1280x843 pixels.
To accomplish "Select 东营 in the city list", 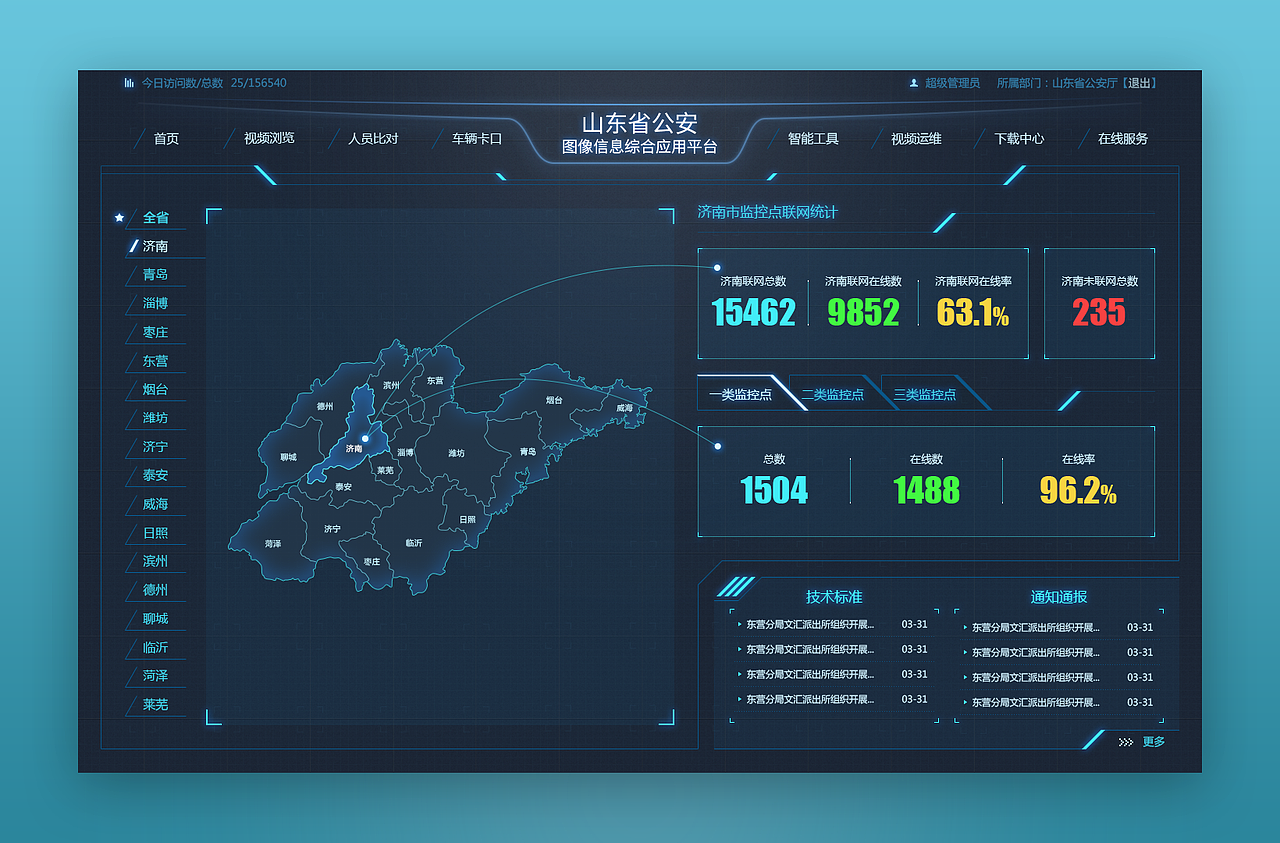I will tap(155, 360).
